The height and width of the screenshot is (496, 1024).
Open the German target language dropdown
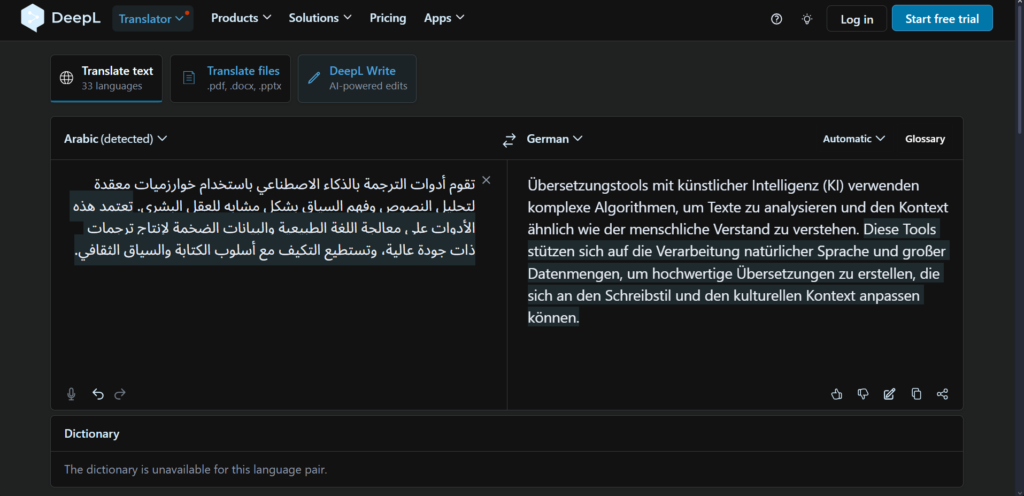click(554, 138)
